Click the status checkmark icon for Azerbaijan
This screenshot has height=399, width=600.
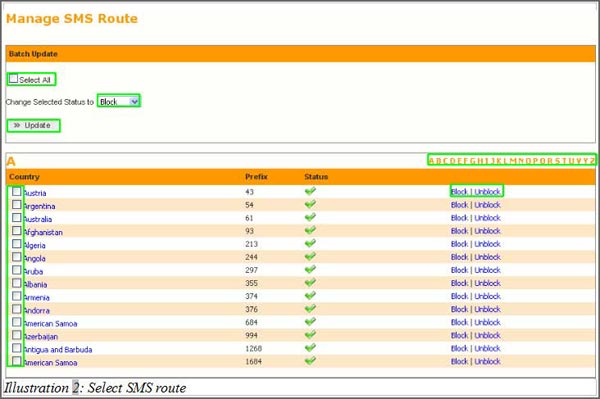(310, 334)
